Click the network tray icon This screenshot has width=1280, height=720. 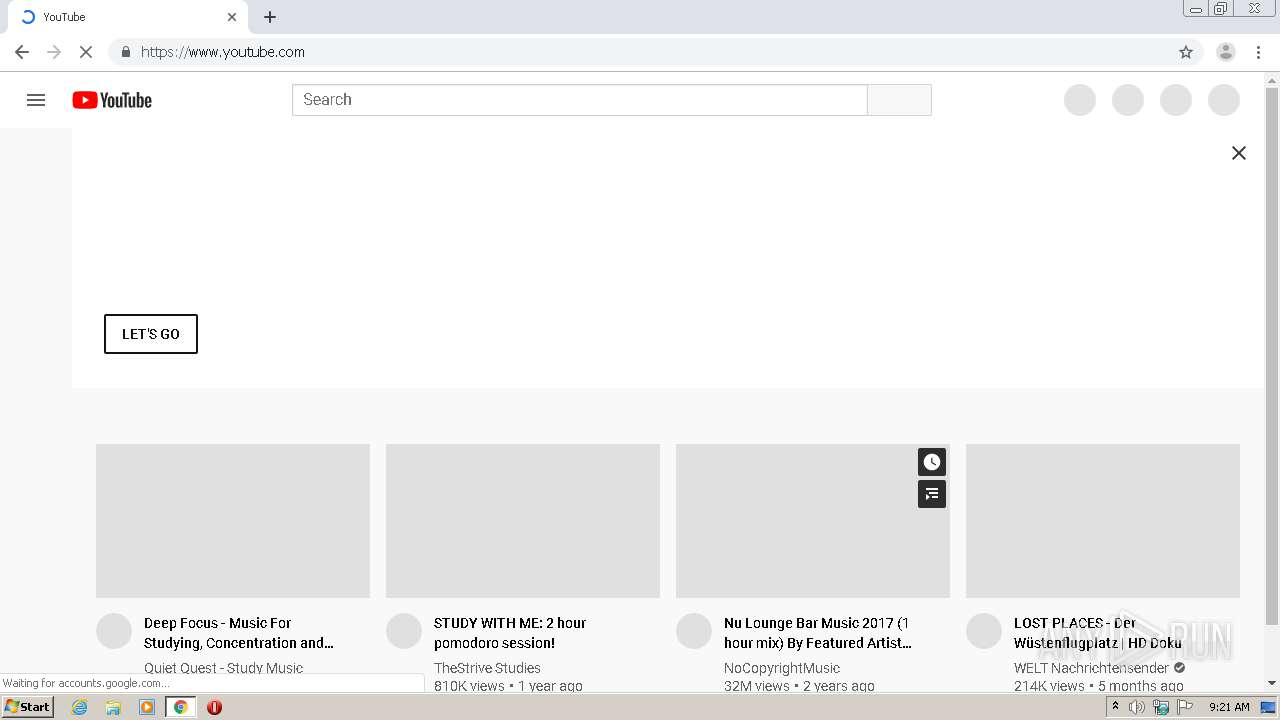click(1161, 707)
